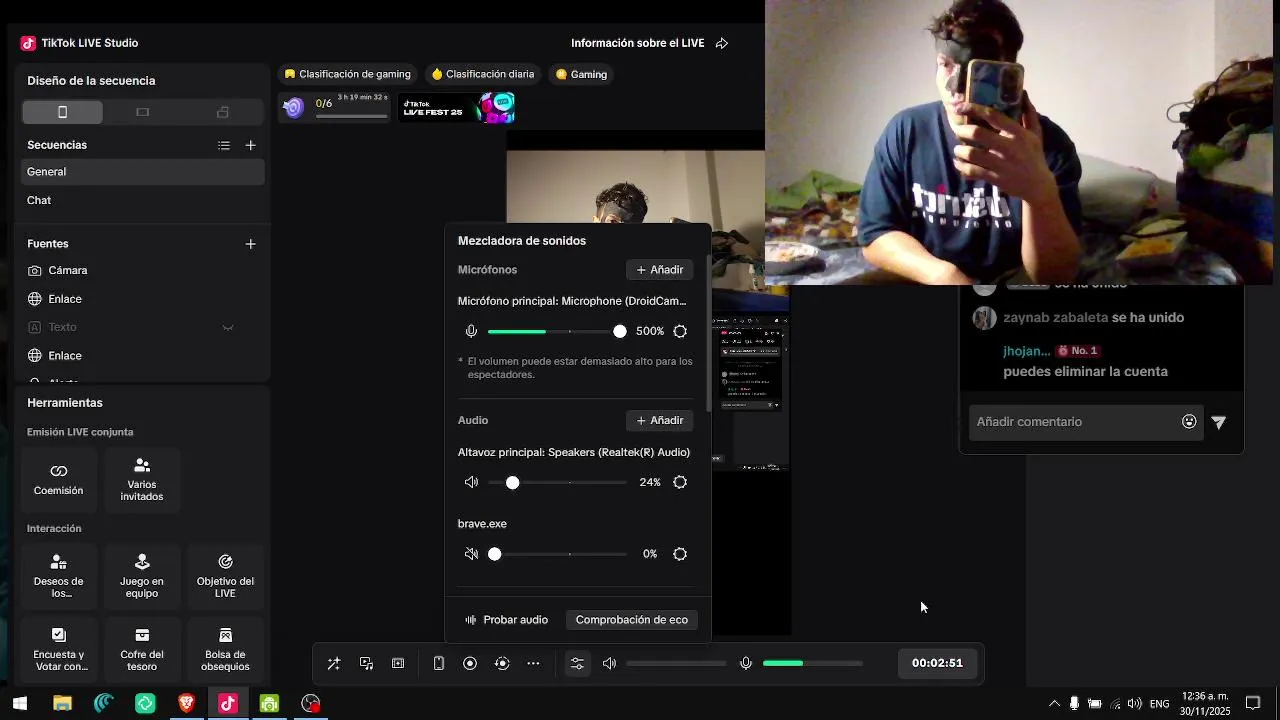Open Deseos de los espectadores tool
The width and height of the screenshot is (1280, 720).
click(59, 576)
